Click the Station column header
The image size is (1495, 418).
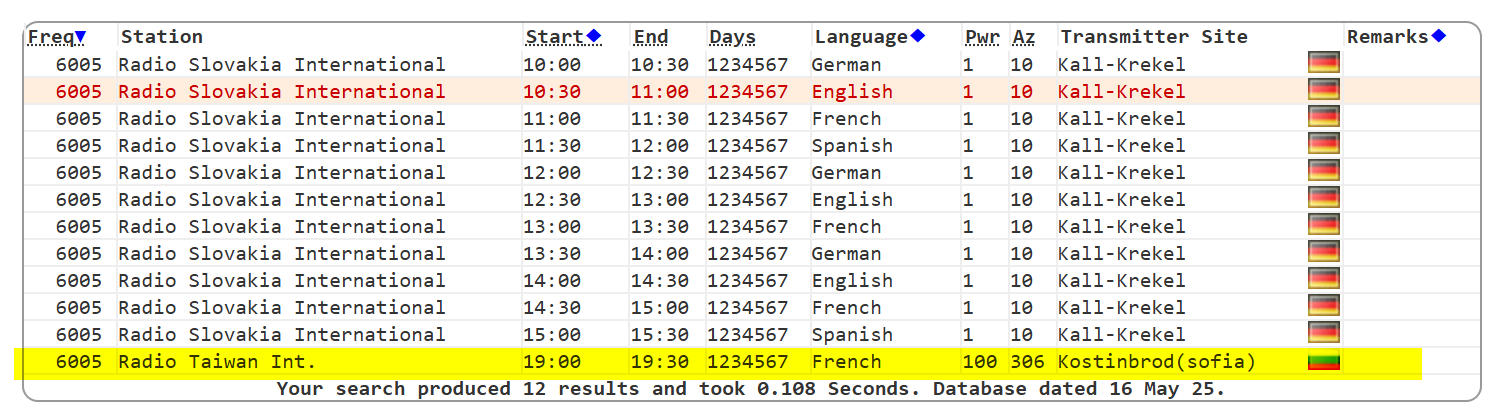(x=161, y=37)
